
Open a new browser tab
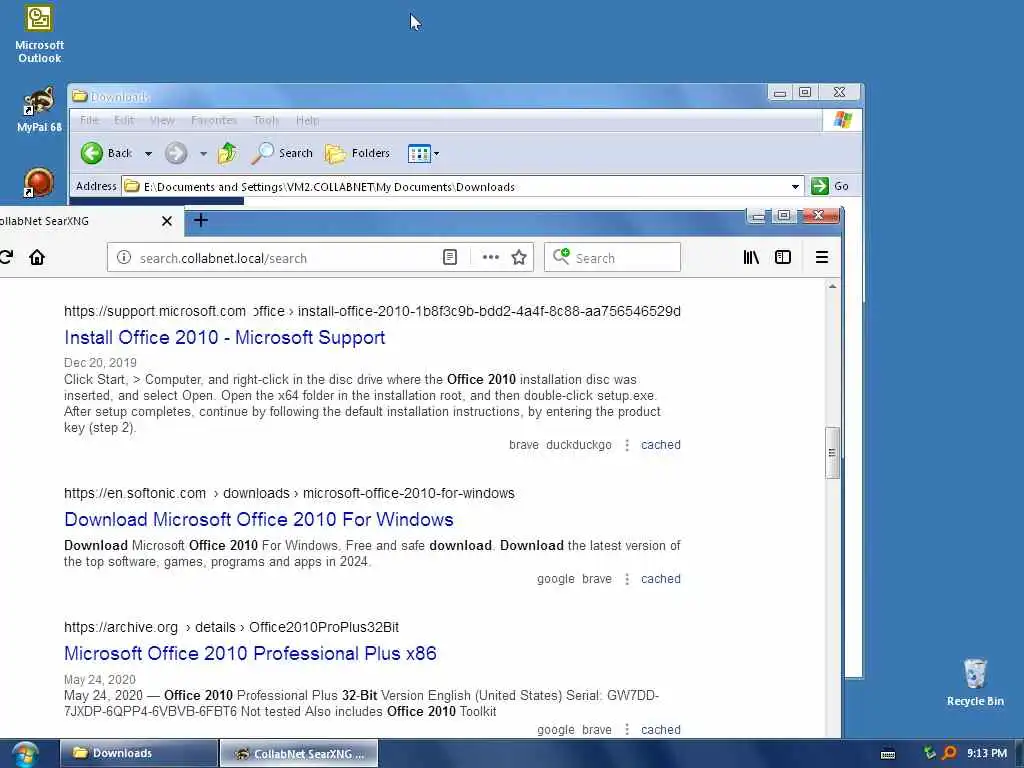[x=201, y=221]
